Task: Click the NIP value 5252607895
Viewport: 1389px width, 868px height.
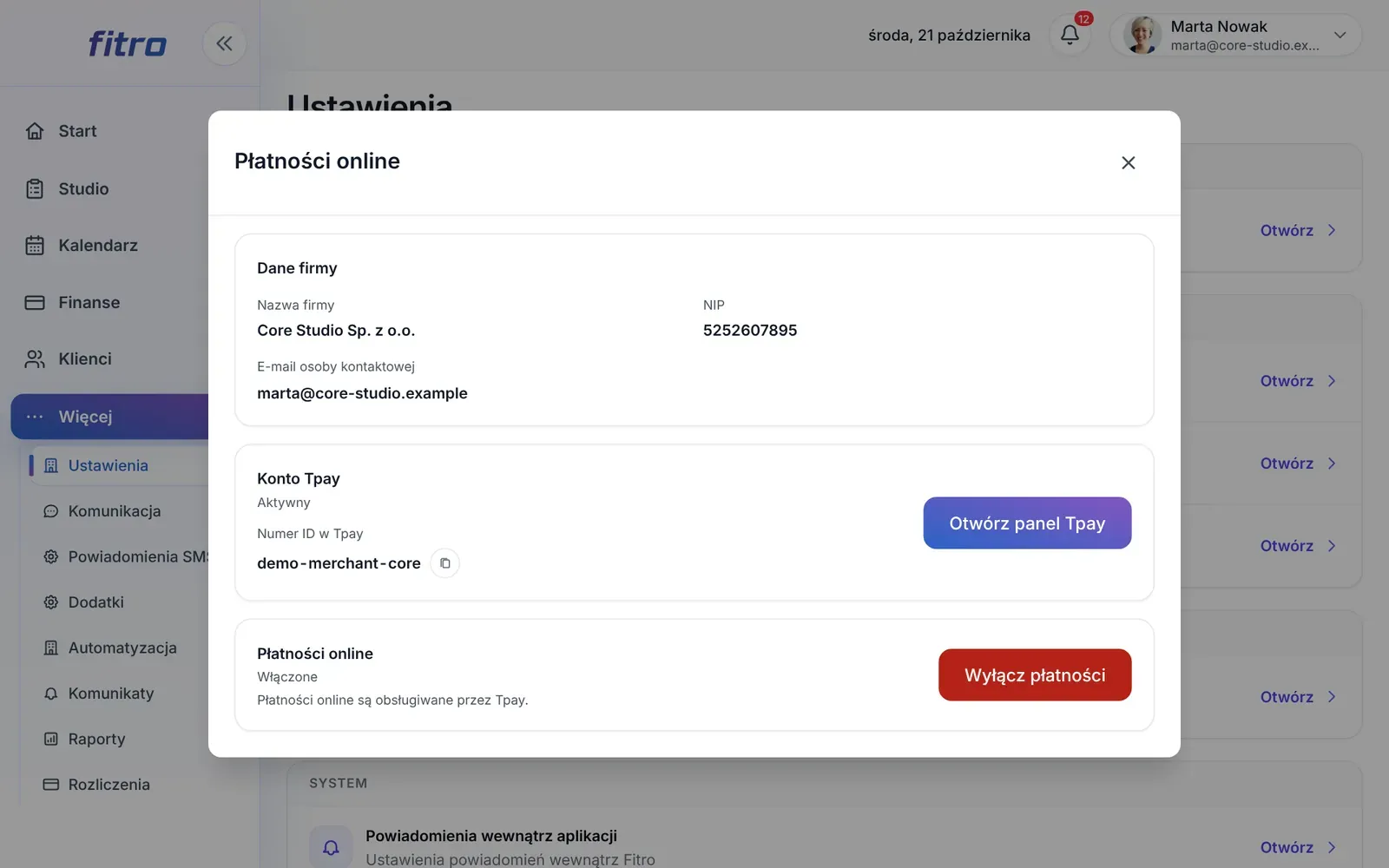Action: 750,331
